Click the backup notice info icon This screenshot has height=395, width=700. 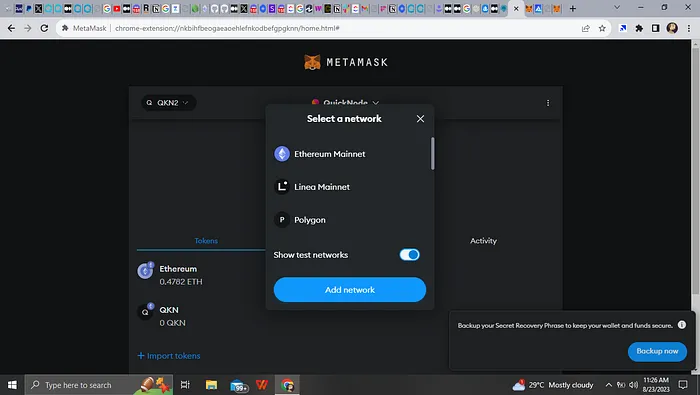coord(682,325)
